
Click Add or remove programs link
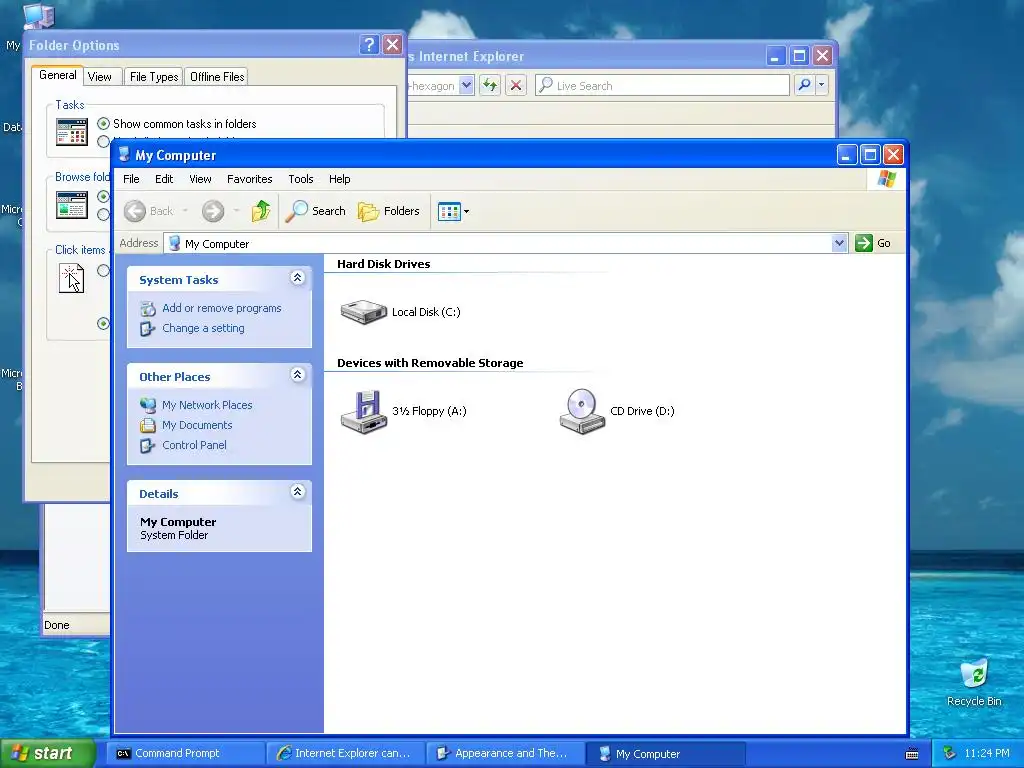tap(221, 308)
